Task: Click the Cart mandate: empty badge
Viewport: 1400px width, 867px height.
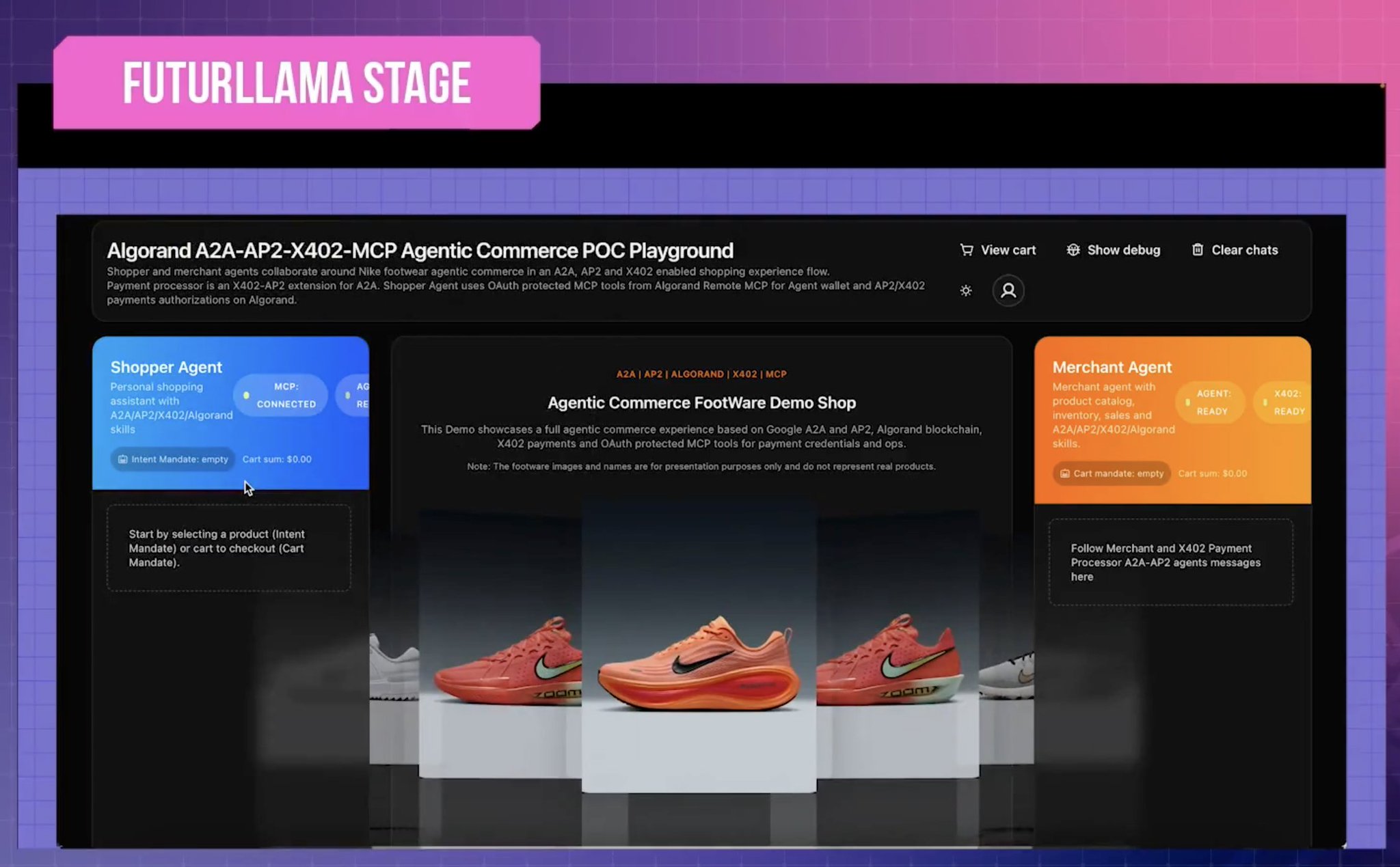Action: 1112,473
